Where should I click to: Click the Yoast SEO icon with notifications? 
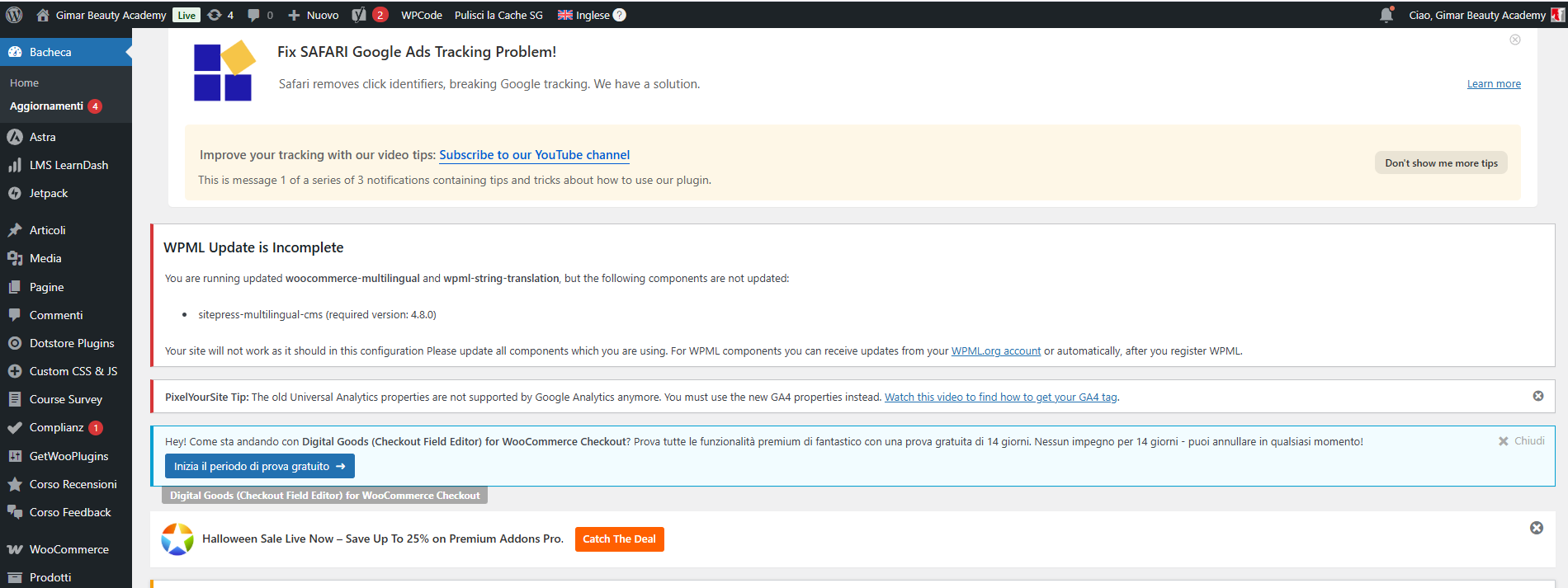tap(369, 15)
